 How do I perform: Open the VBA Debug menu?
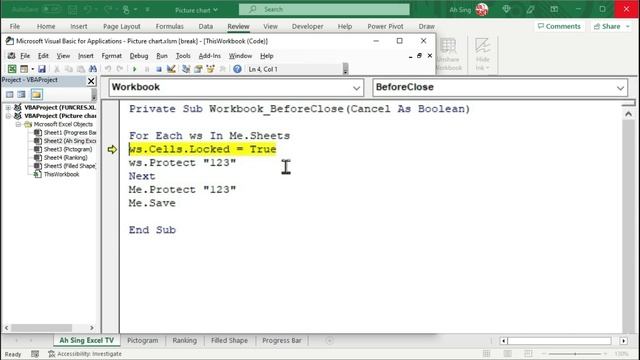pos(139,56)
